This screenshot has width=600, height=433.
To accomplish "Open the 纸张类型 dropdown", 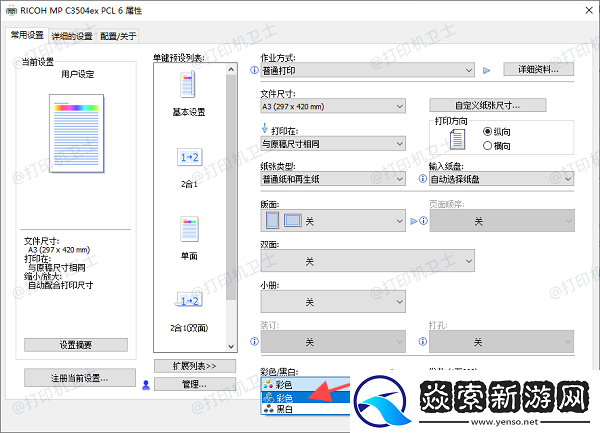I will (x=333, y=179).
